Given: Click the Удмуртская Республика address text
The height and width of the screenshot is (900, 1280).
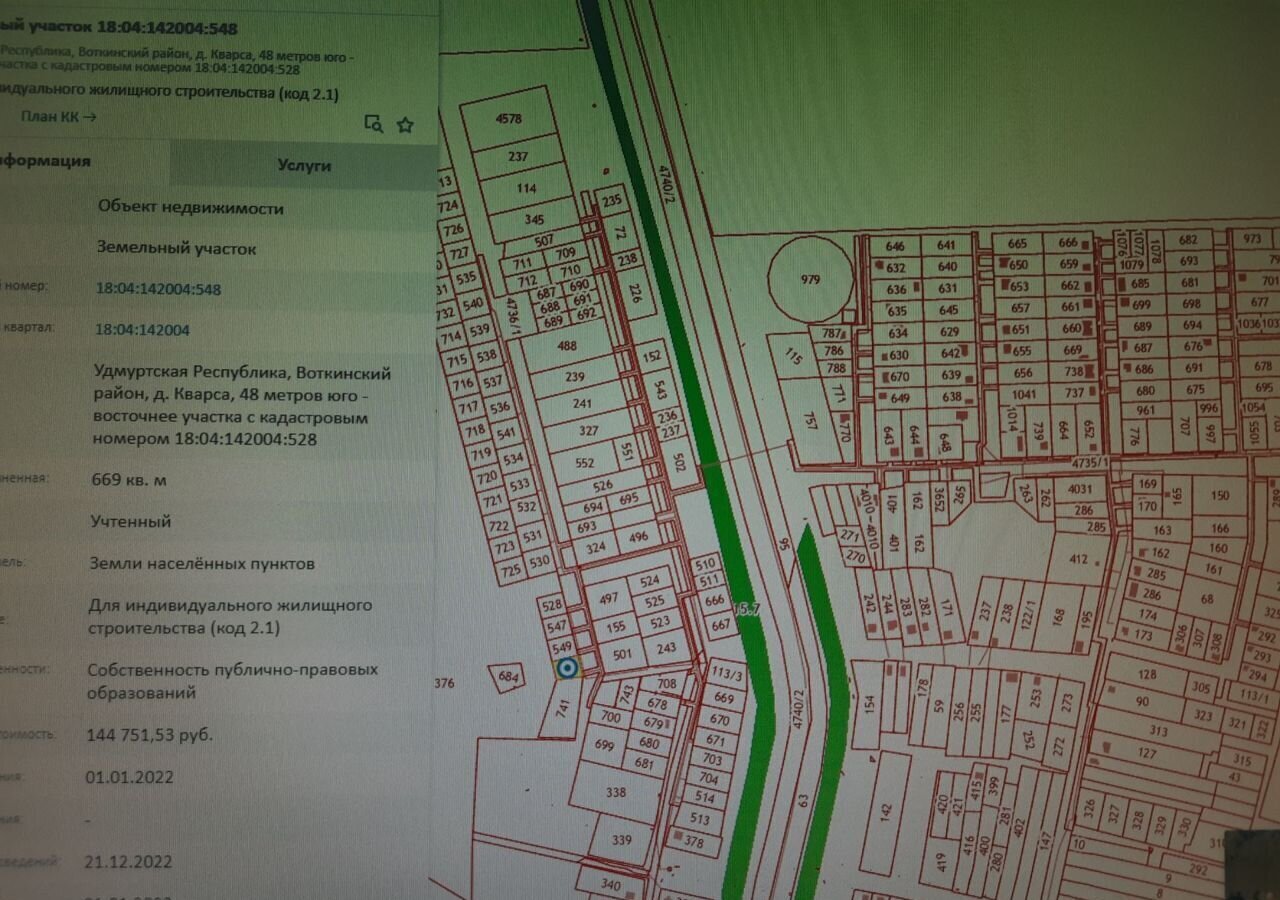Looking at the screenshot, I should (x=242, y=405).
